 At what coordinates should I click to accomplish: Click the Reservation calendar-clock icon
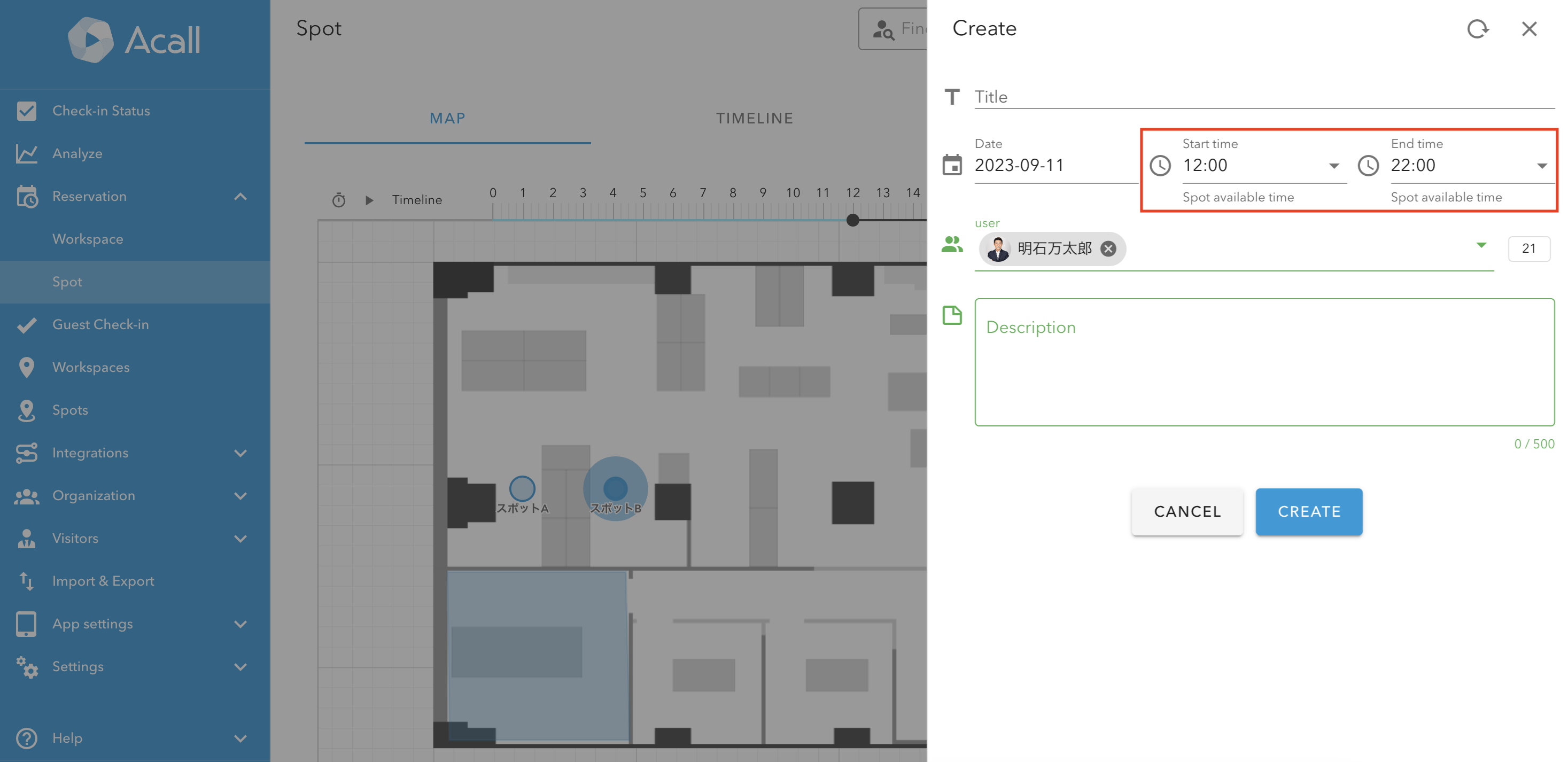[x=26, y=197]
